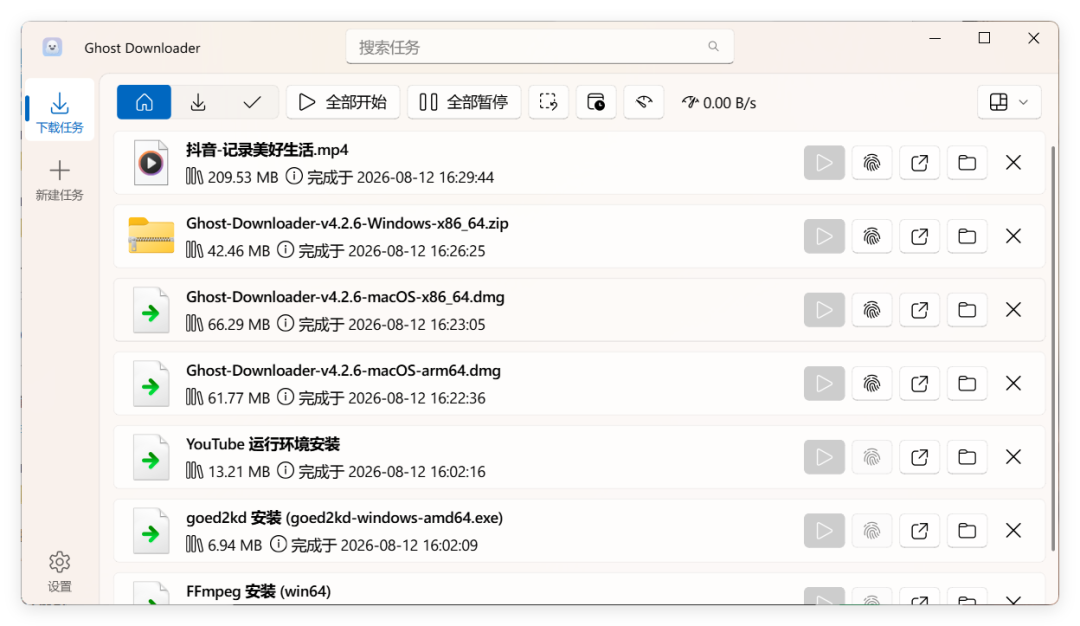Open 设置 settings from the sidebar

pyautogui.click(x=59, y=572)
